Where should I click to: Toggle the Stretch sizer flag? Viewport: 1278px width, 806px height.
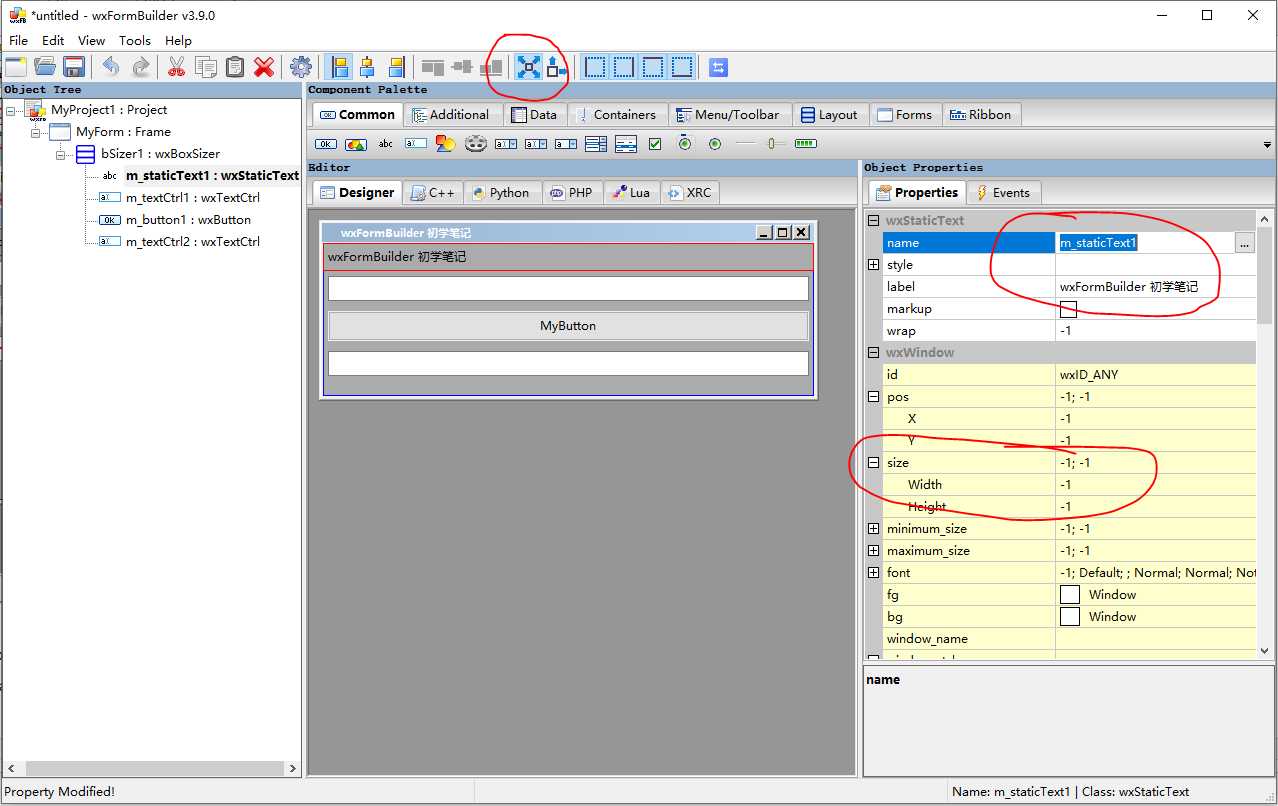[x=557, y=67]
